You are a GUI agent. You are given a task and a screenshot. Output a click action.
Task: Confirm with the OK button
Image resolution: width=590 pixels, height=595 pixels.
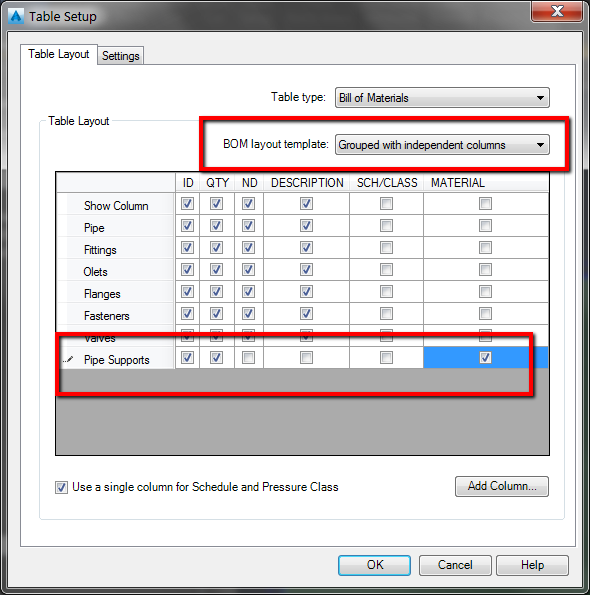click(374, 565)
